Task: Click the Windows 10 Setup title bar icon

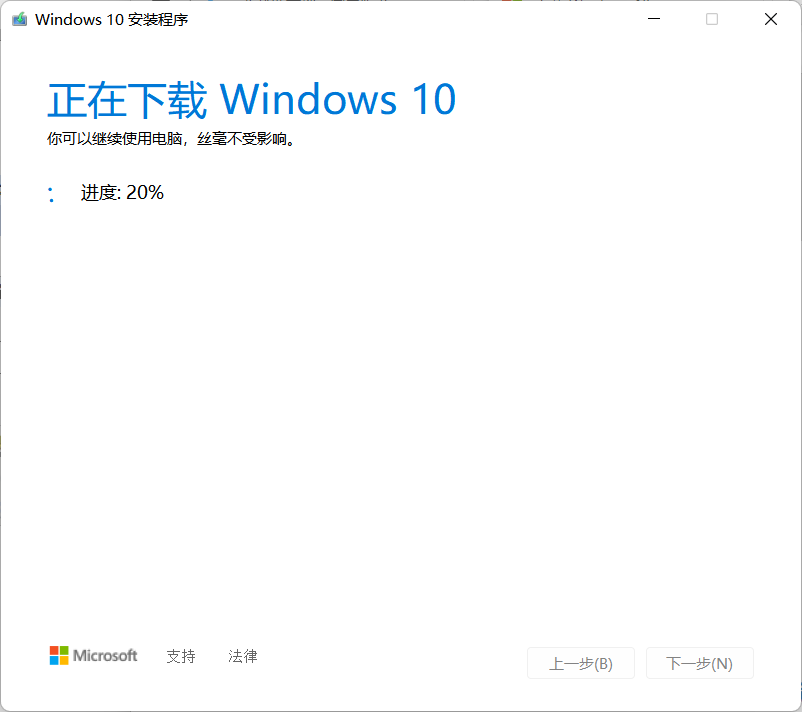Action: click(19, 19)
